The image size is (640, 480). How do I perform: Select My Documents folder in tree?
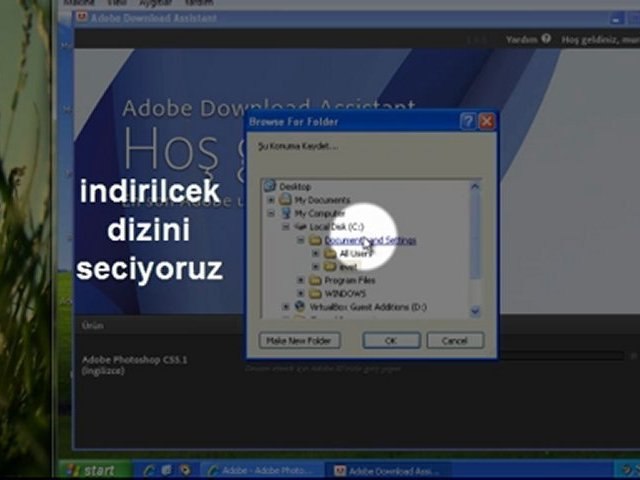pos(322,200)
